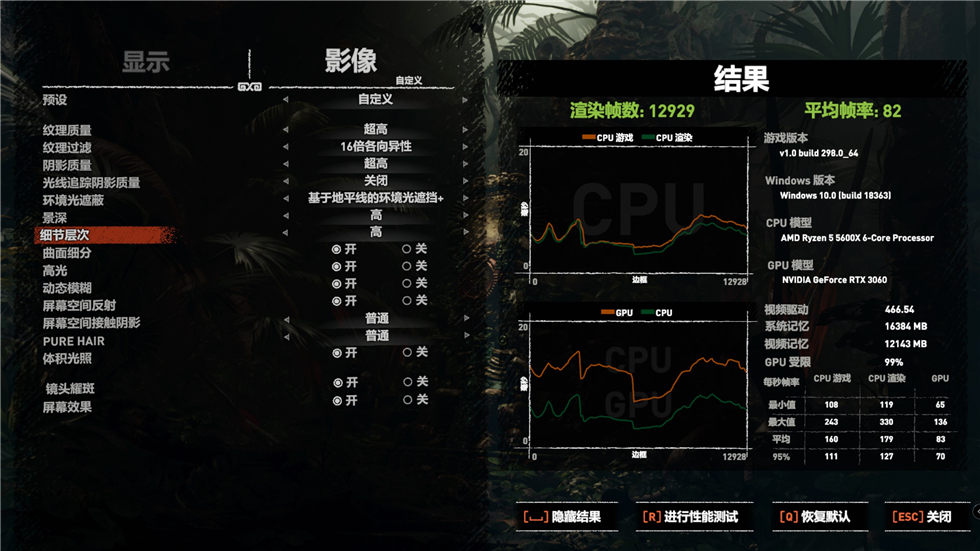The height and width of the screenshot is (551, 980).
Task: Close menu with [ESC] 关闭 button
Action: 927,517
